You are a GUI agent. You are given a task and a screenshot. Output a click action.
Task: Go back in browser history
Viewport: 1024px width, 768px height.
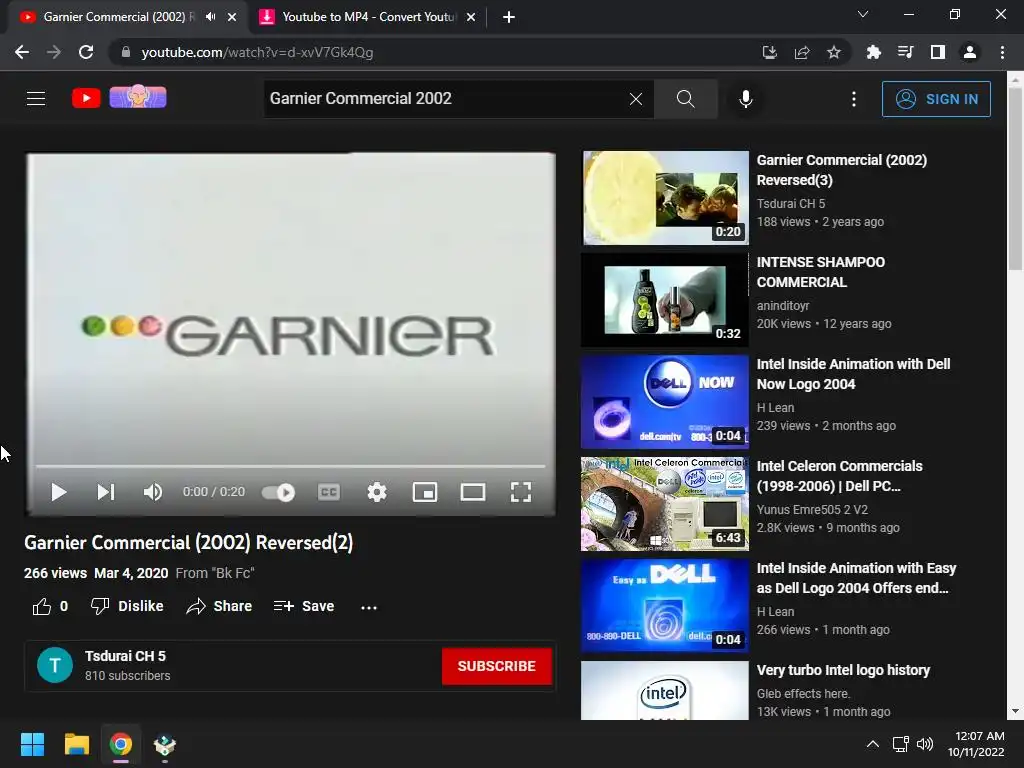tap(22, 52)
